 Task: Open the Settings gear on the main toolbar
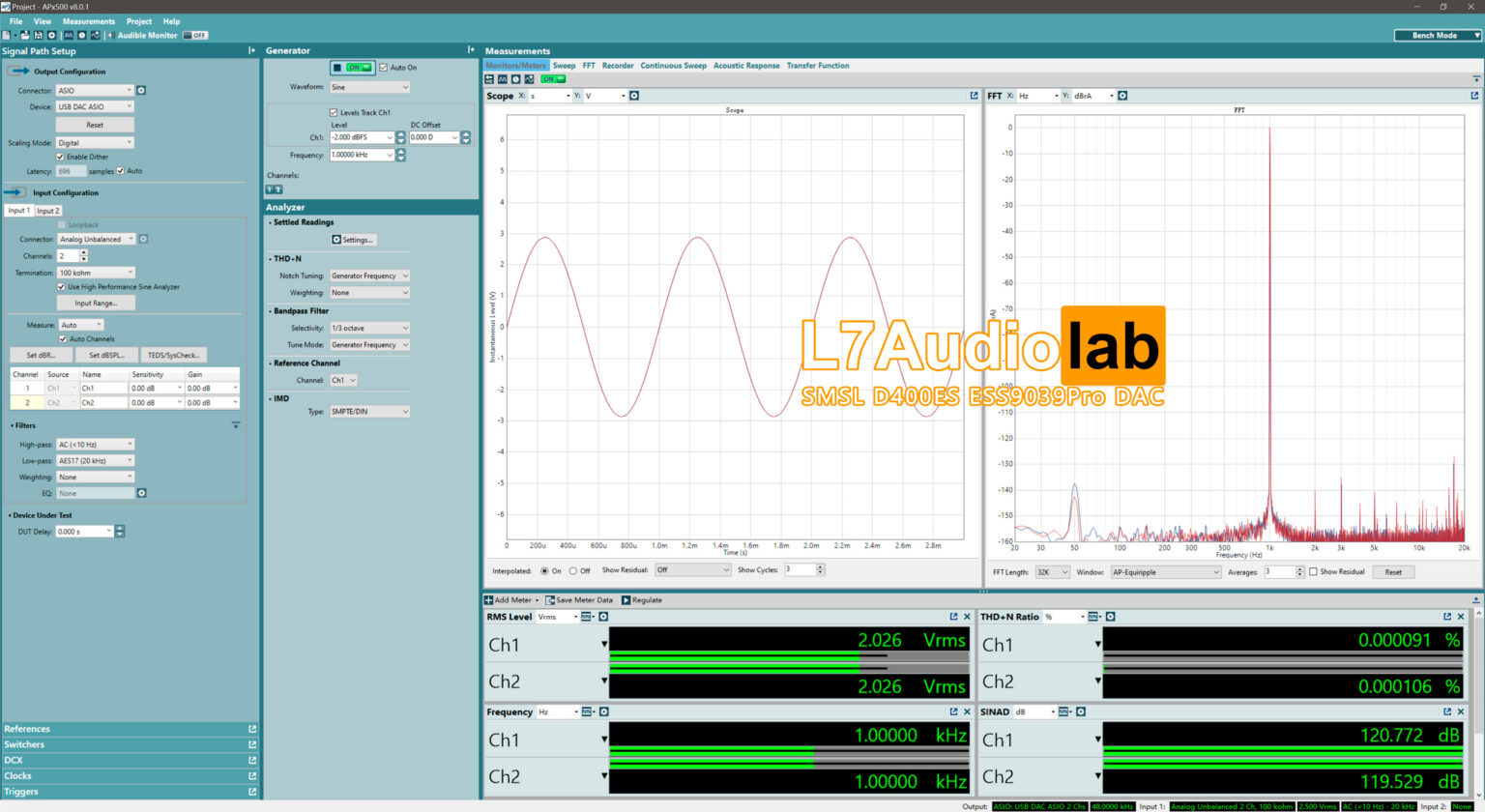click(x=50, y=34)
